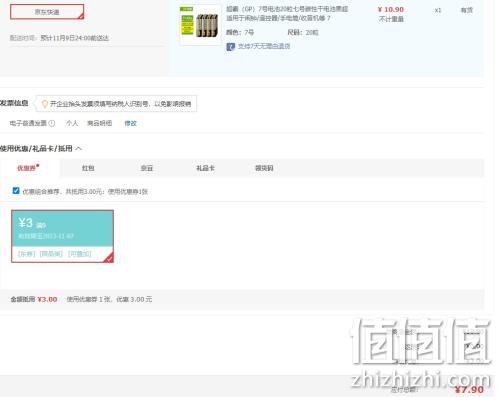
Task: Uncheck the 优惠组合推荐 checkbox
Action: (x=16, y=191)
